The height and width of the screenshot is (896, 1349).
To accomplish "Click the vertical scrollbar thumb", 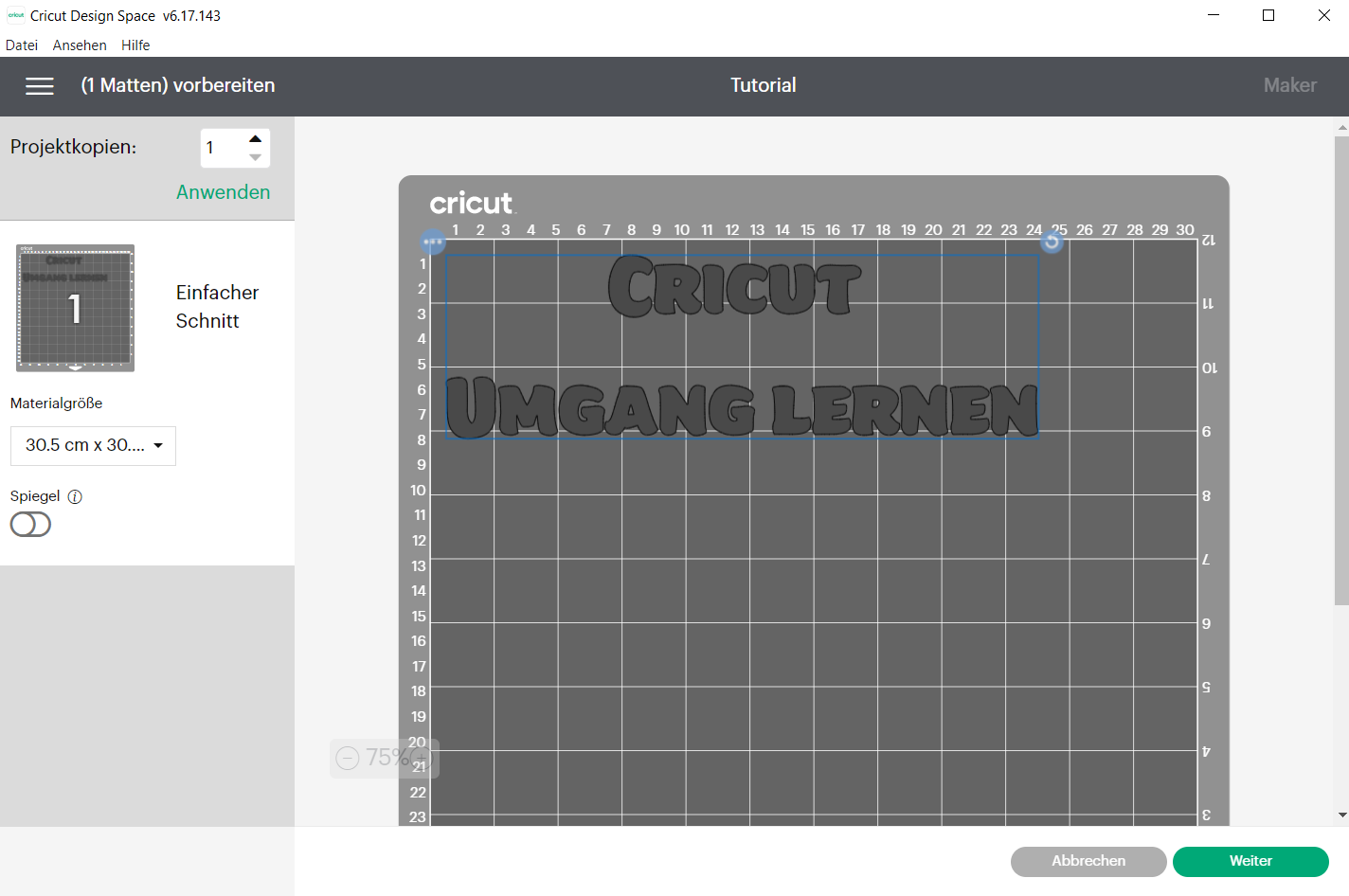I will (1341, 369).
